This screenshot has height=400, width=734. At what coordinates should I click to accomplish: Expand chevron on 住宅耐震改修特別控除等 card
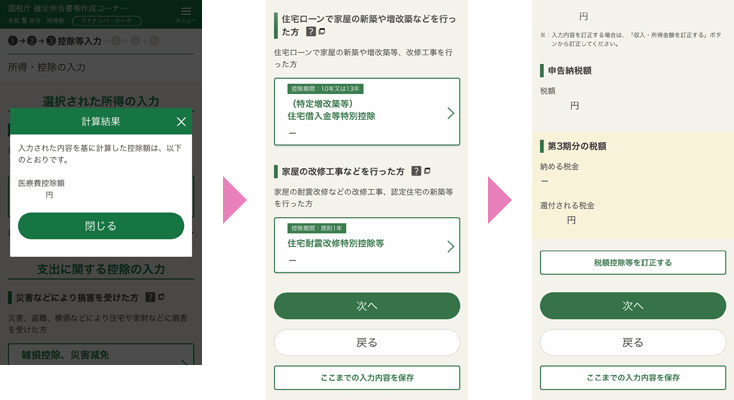tap(450, 246)
